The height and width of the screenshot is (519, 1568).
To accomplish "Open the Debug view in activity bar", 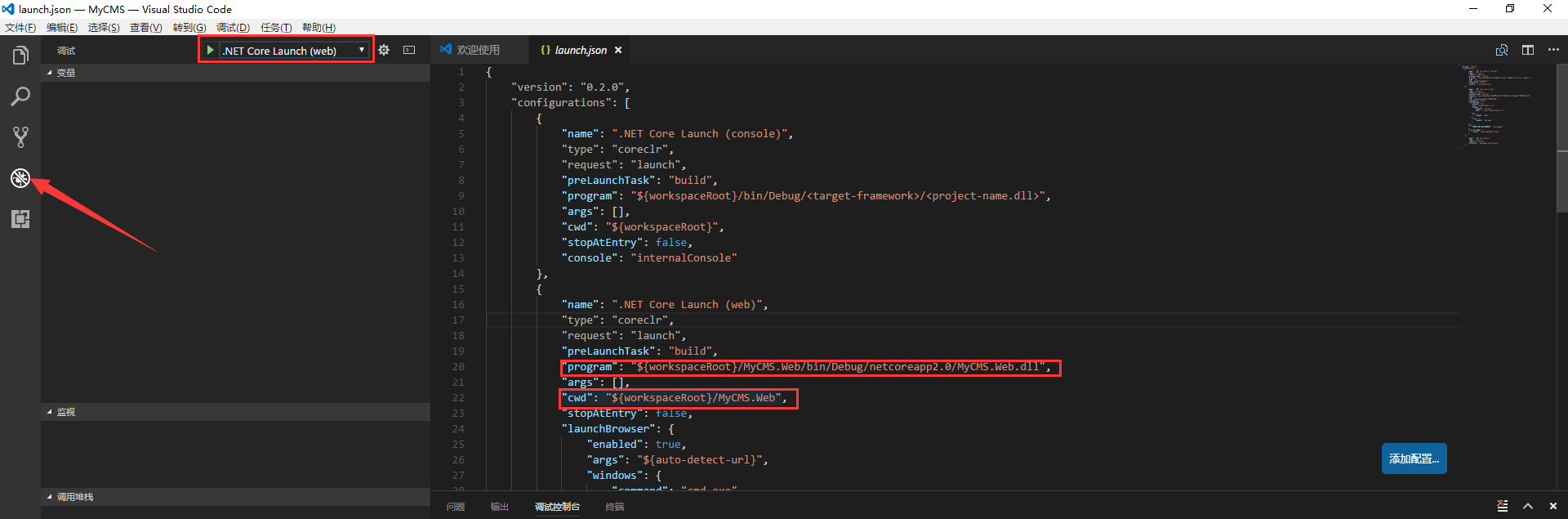I will pos(20,178).
